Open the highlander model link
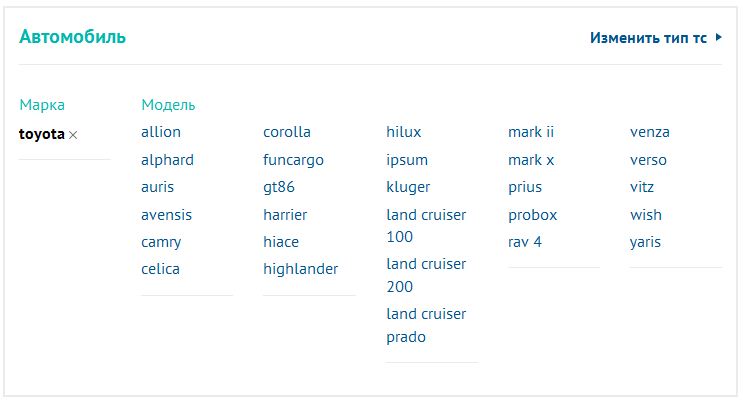The height and width of the screenshot is (402, 744). [x=300, y=269]
